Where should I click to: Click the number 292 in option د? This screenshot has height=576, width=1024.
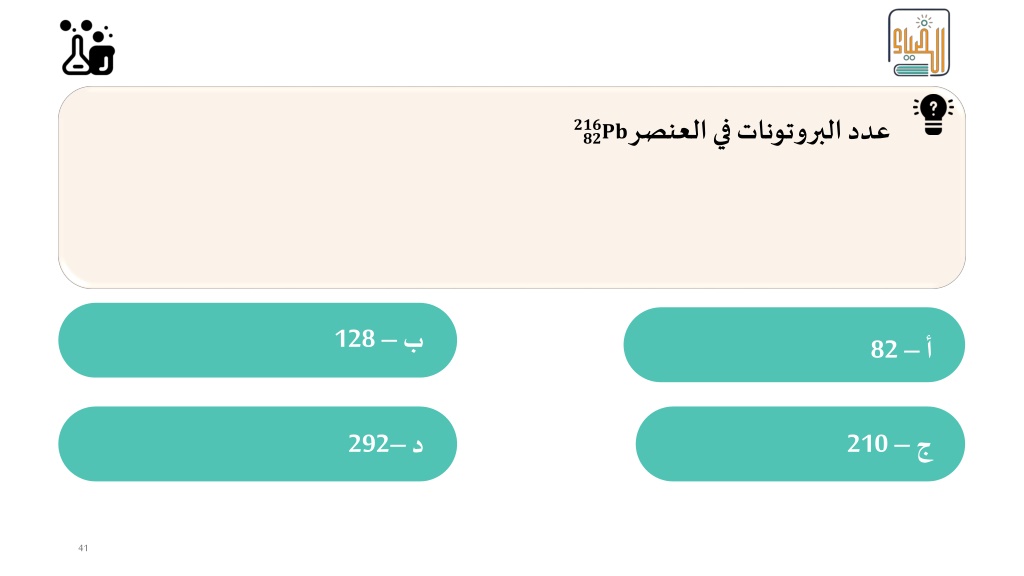[x=368, y=444]
